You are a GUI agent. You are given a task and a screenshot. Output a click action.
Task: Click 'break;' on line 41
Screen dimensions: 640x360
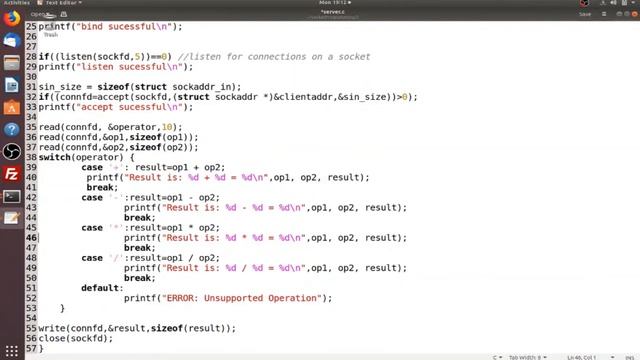coord(102,188)
